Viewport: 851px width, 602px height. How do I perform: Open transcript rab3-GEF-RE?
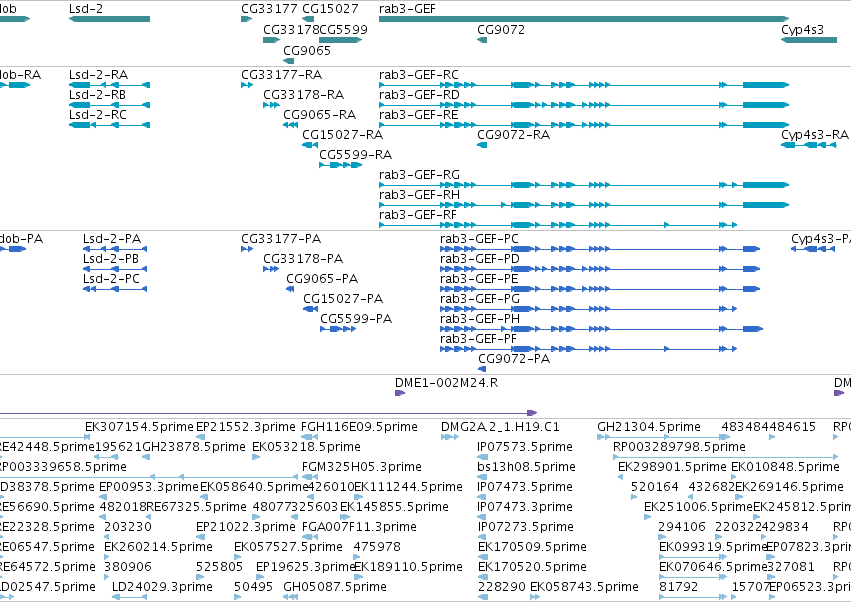tap(418, 115)
